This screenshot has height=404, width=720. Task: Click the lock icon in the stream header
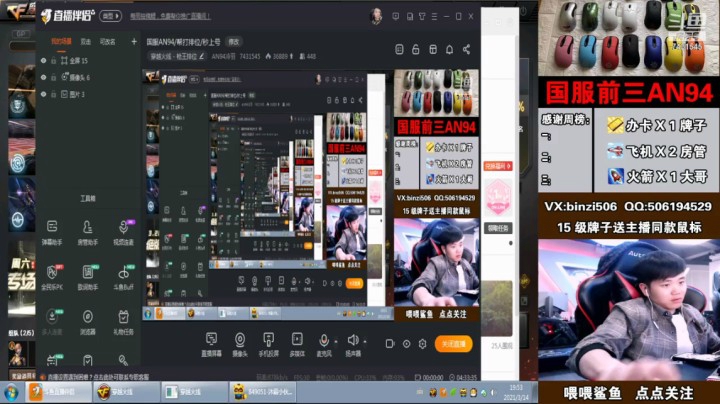tap(416, 50)
